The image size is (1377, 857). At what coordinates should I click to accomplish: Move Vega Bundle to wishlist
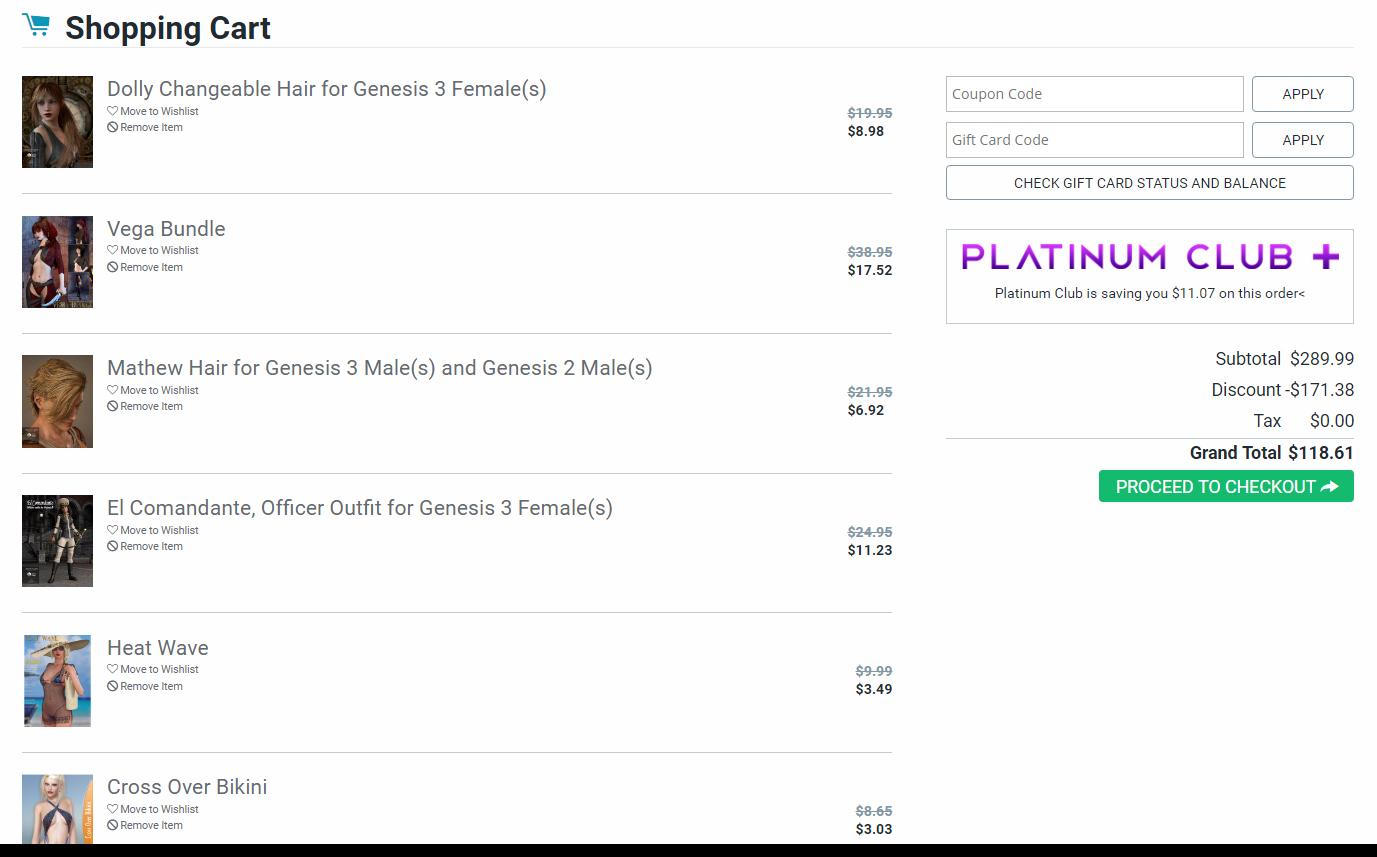pyautogui.click(x=159, y=250)
